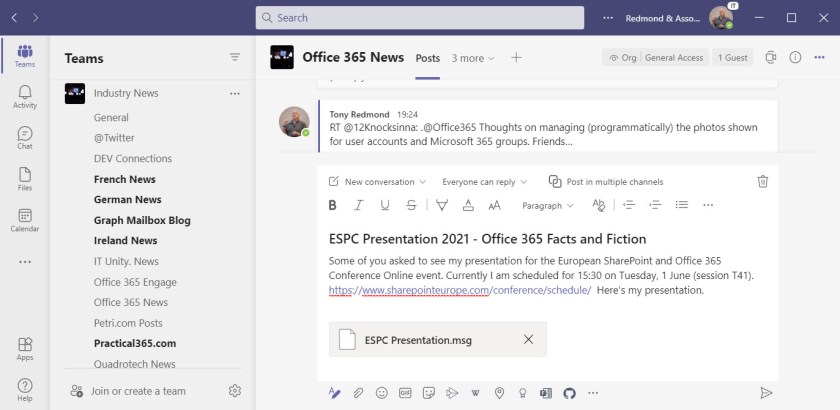Click Post in multiple channels

606,182
